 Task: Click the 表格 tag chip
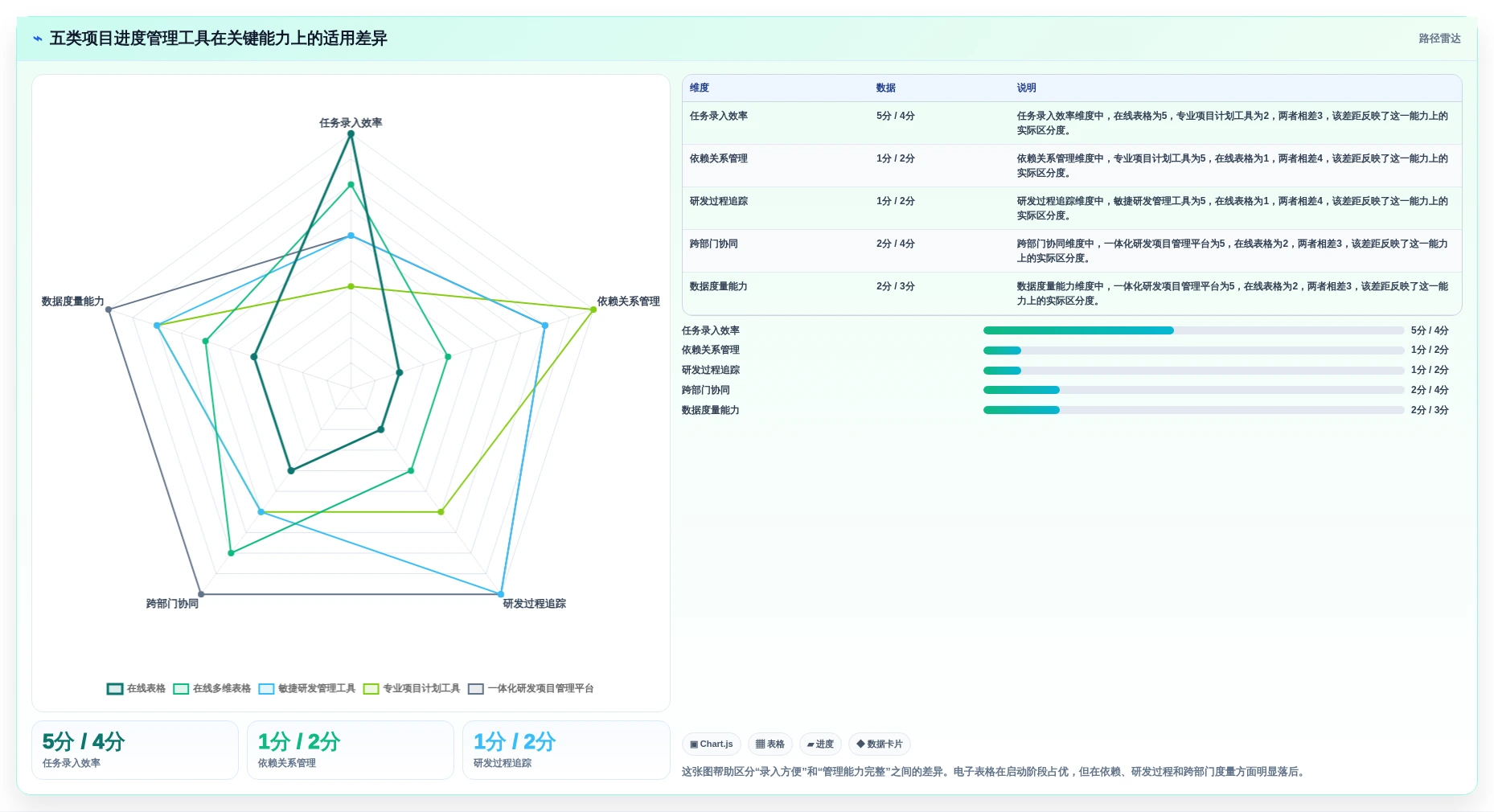[770, 744]
